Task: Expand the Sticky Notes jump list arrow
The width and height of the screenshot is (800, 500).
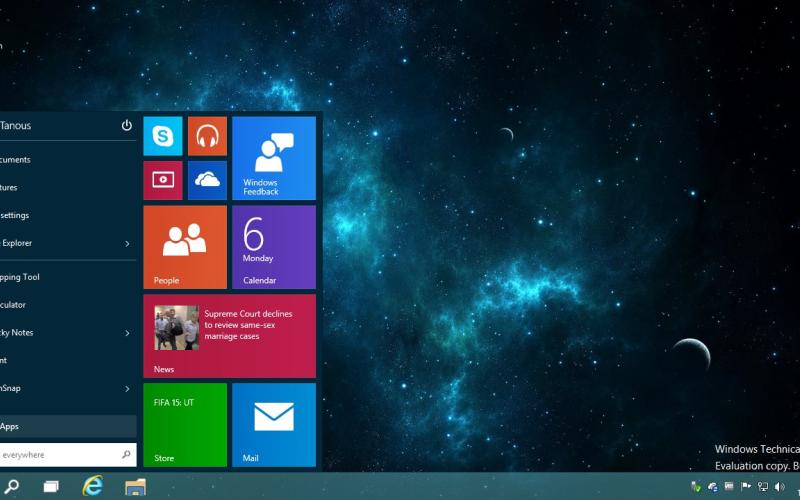Action: tap(127, 333)
